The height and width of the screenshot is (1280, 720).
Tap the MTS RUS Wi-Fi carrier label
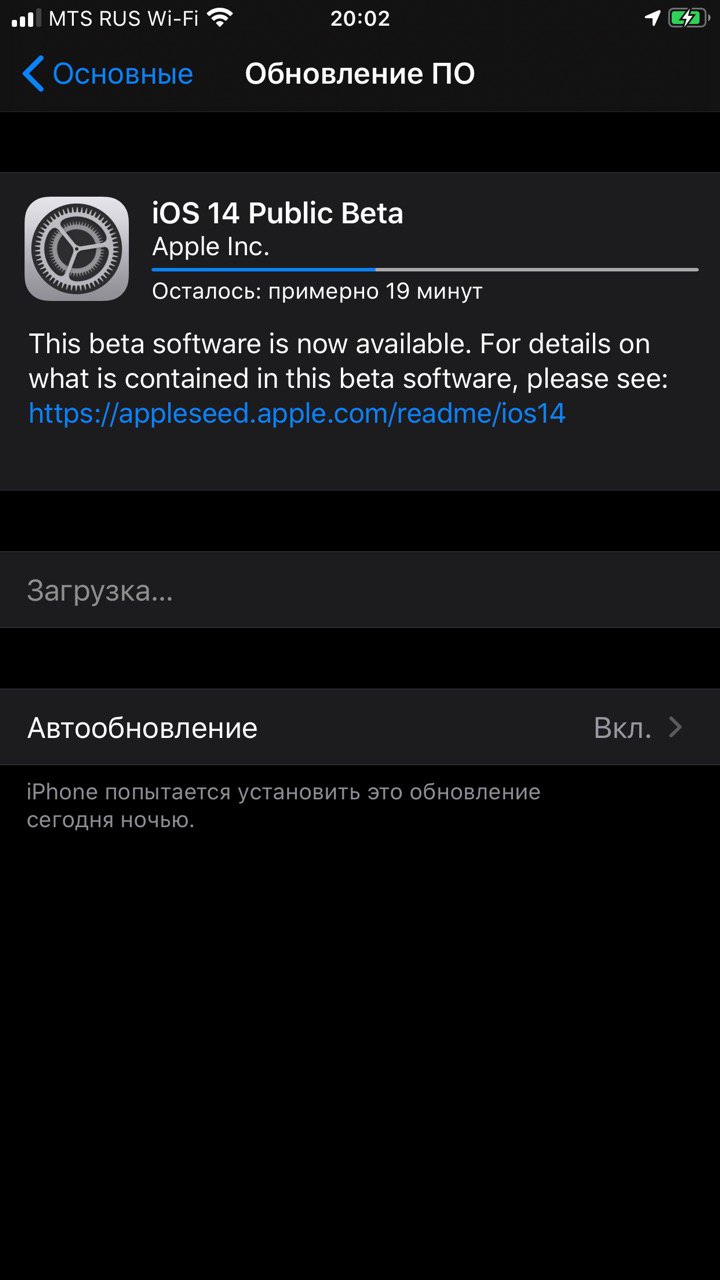coord(124,18)
